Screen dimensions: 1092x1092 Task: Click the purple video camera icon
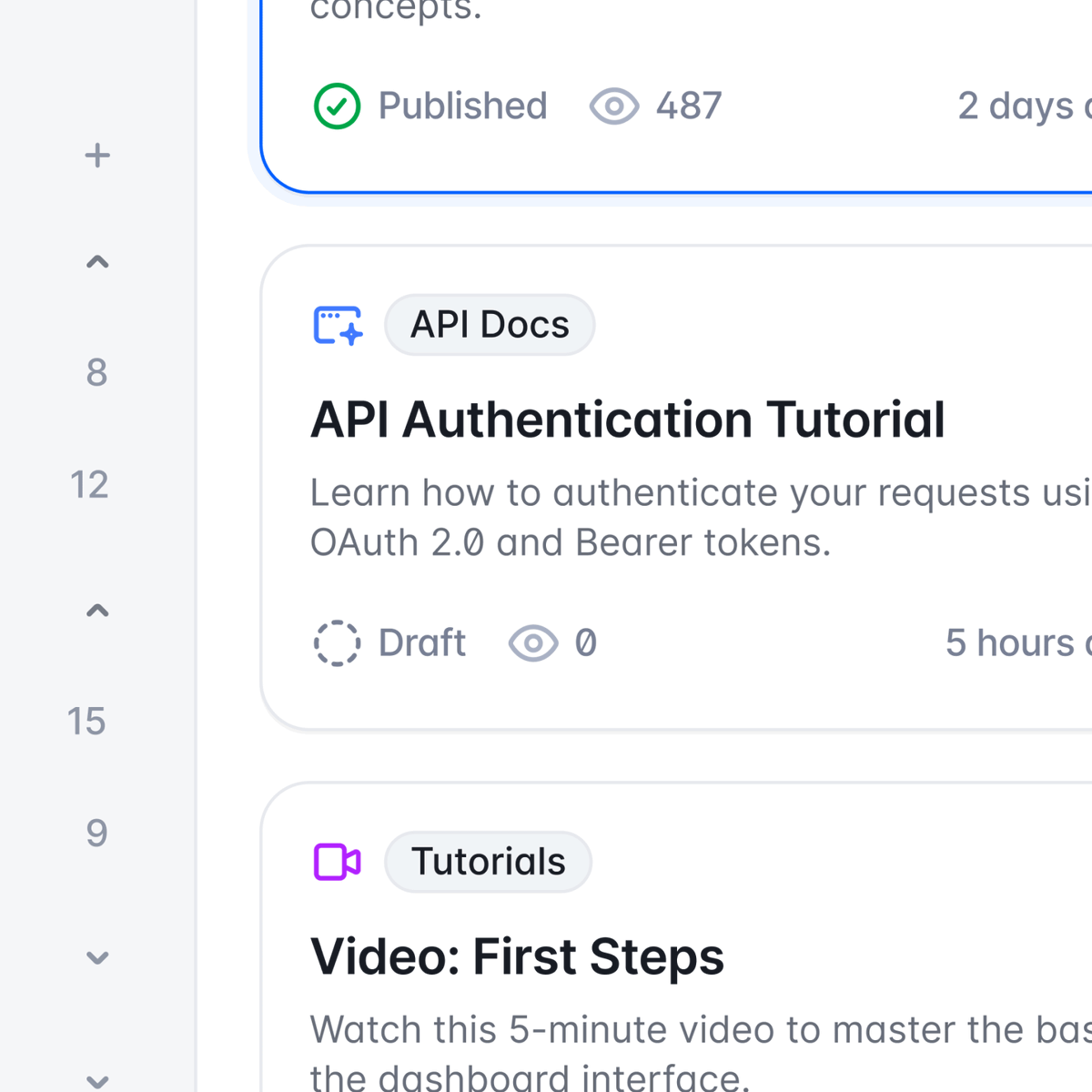(x=337, y=862)
